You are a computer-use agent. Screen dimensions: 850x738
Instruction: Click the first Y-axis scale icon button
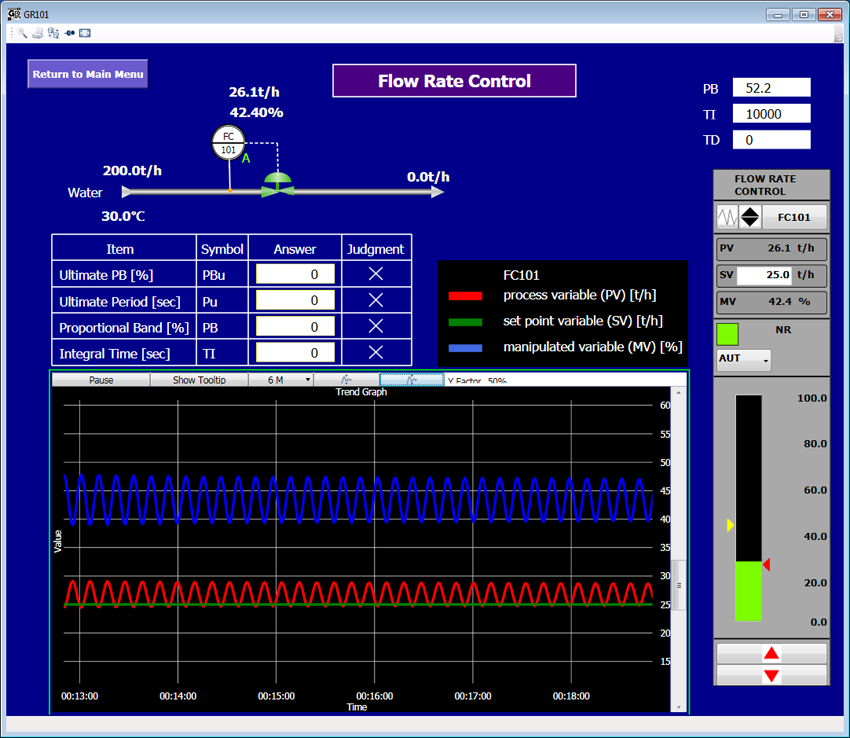(x=346, y=380)
